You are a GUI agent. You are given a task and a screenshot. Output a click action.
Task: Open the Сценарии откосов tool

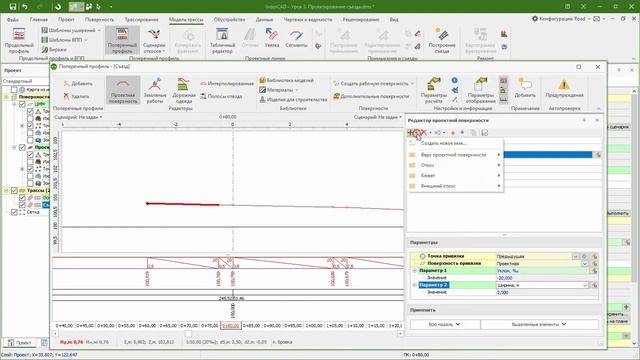tap(154, 41)
